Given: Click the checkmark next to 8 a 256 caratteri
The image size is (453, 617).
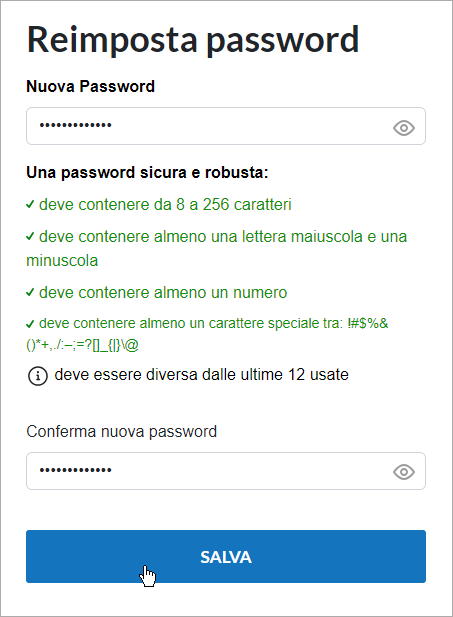Looking at the screenshot, I should coord(30,205).
